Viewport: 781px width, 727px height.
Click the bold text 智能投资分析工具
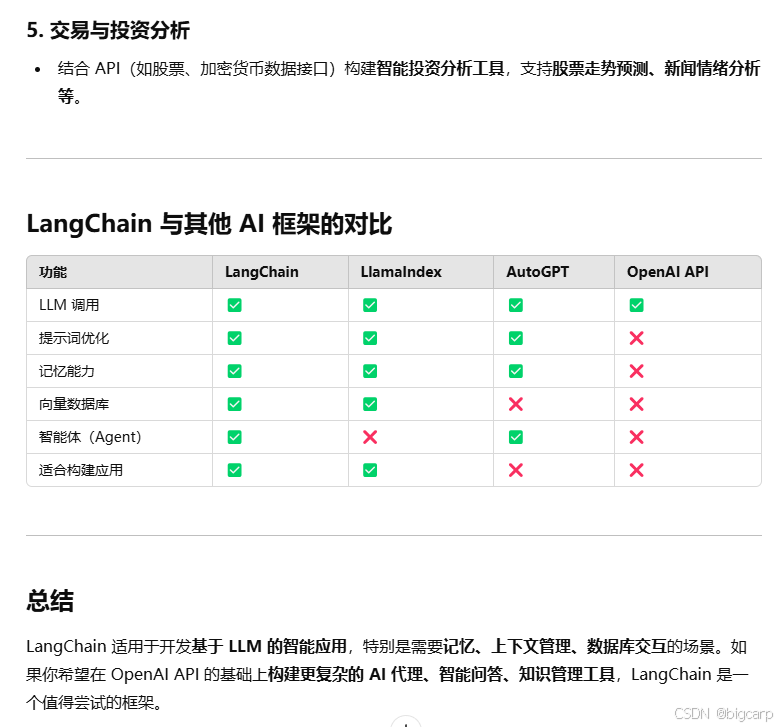440,68
